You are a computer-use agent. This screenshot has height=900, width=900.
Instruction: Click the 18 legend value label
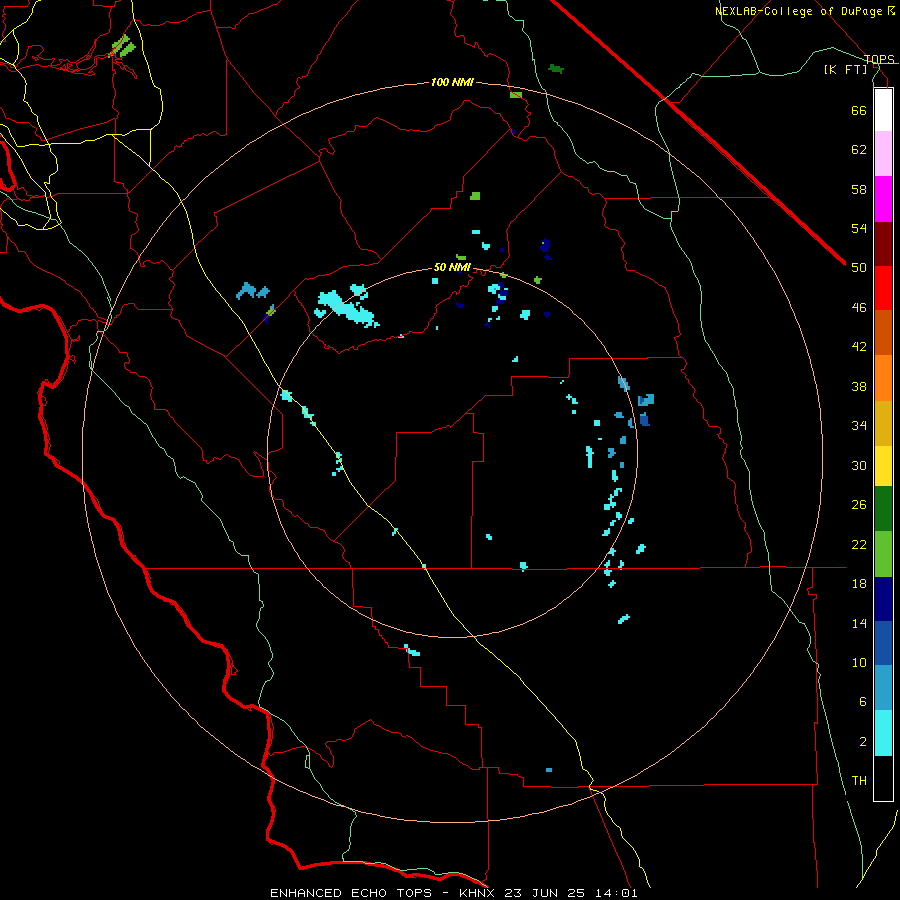[859, 584]
